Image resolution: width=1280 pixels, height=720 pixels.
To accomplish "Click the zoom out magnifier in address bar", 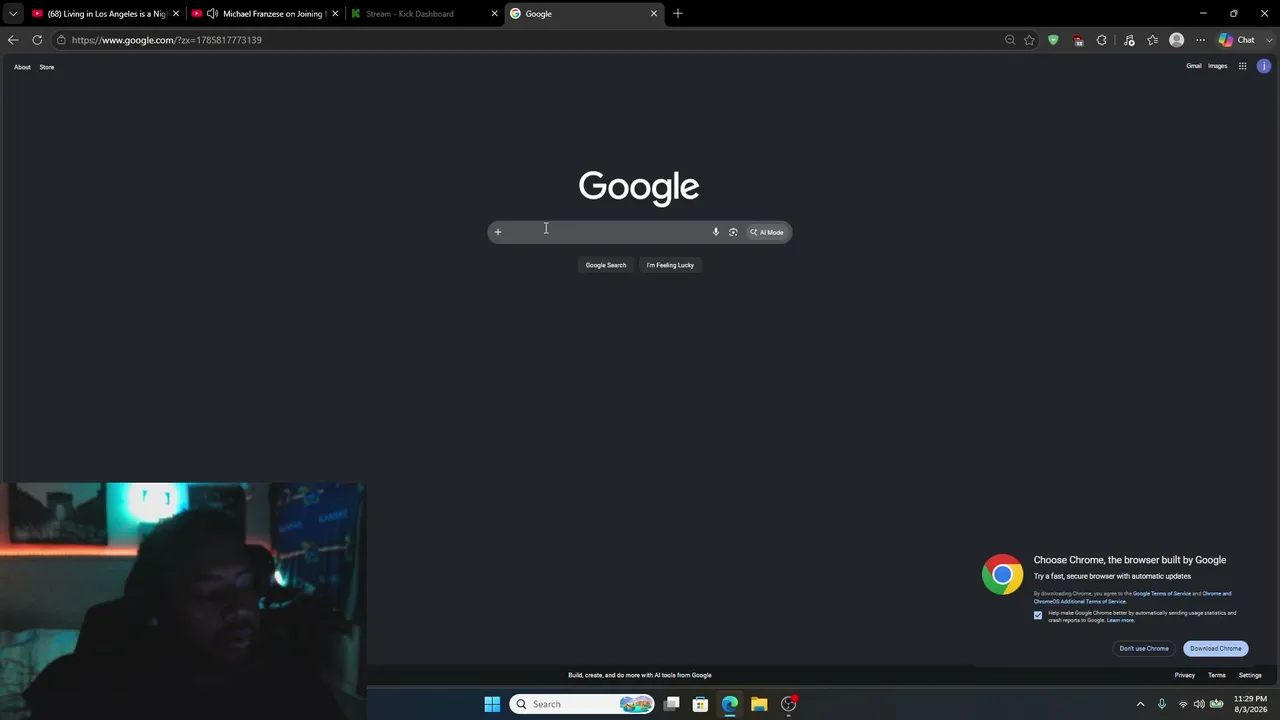I will coord(1010,40).
